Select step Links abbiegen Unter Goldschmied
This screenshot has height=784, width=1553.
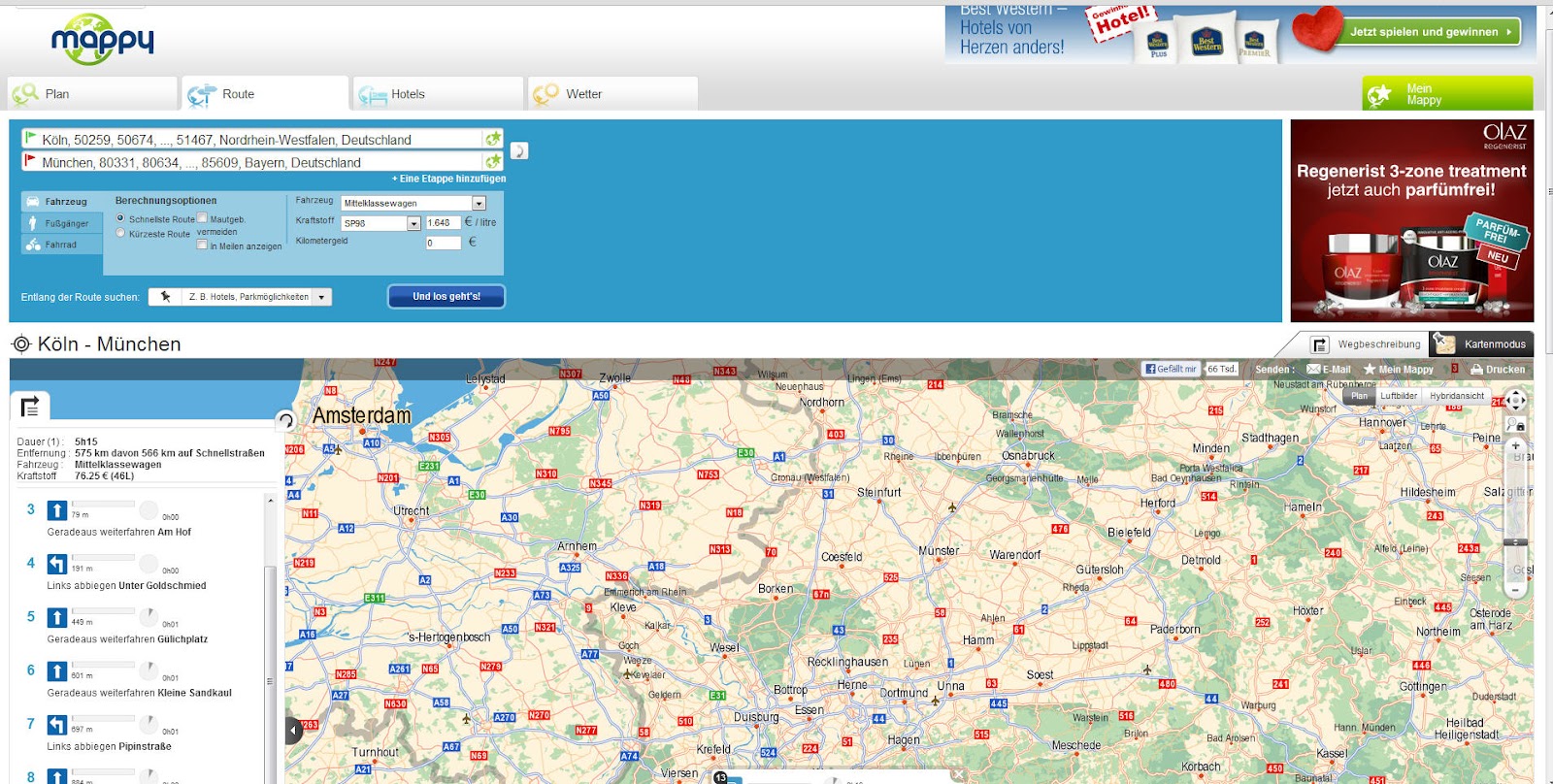126,586
